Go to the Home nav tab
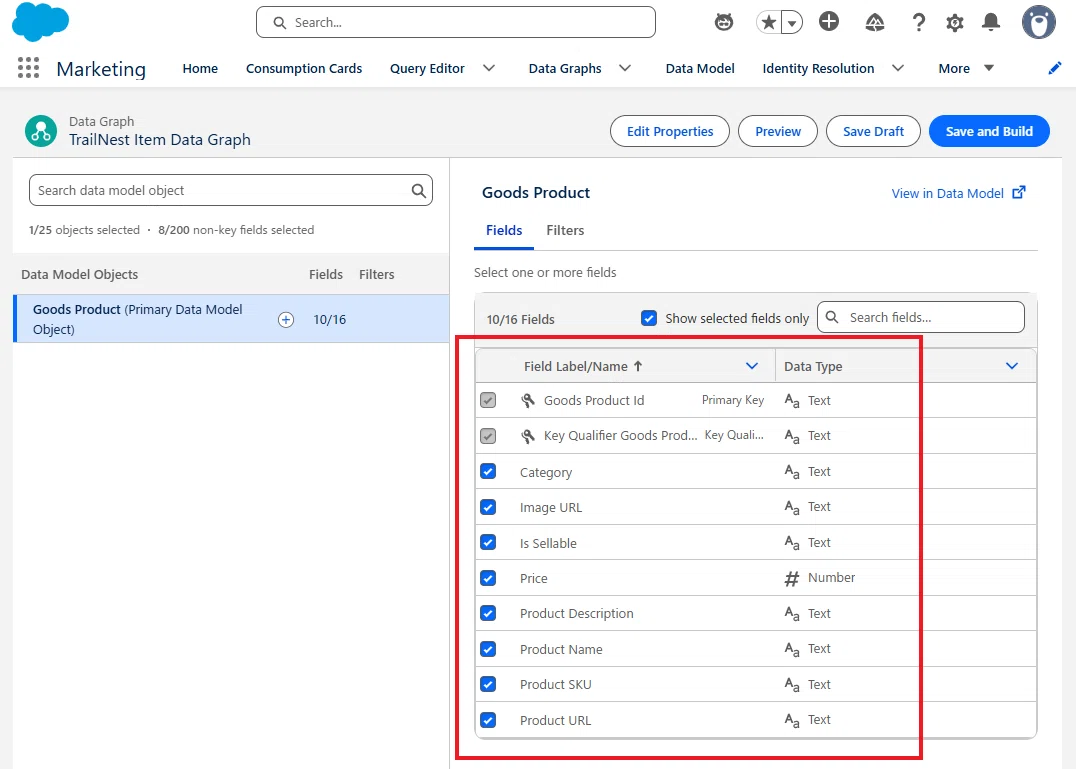The image size is (1076, 769). coord(200,69)
